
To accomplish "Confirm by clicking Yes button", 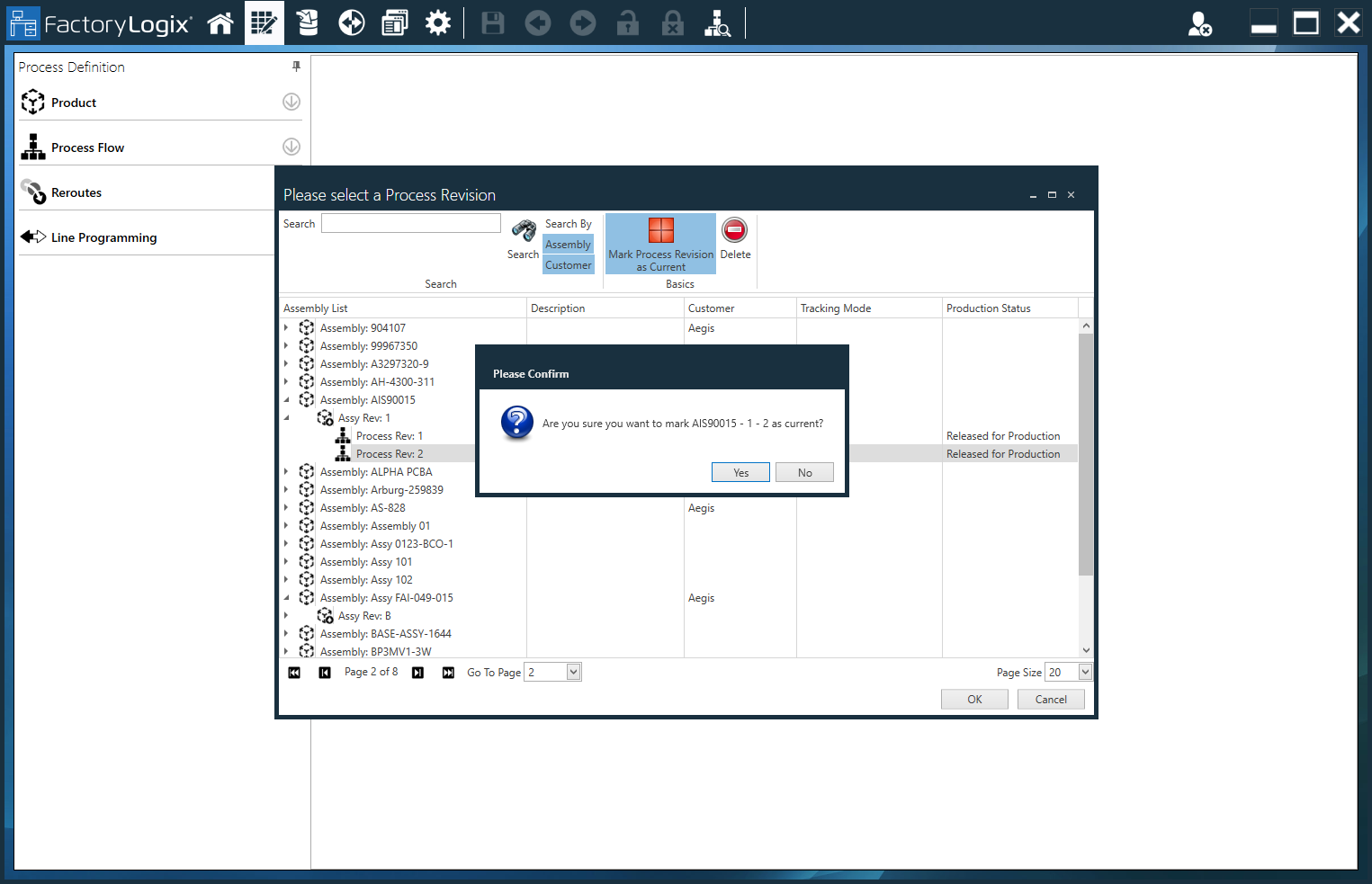I will pos(740,472).
